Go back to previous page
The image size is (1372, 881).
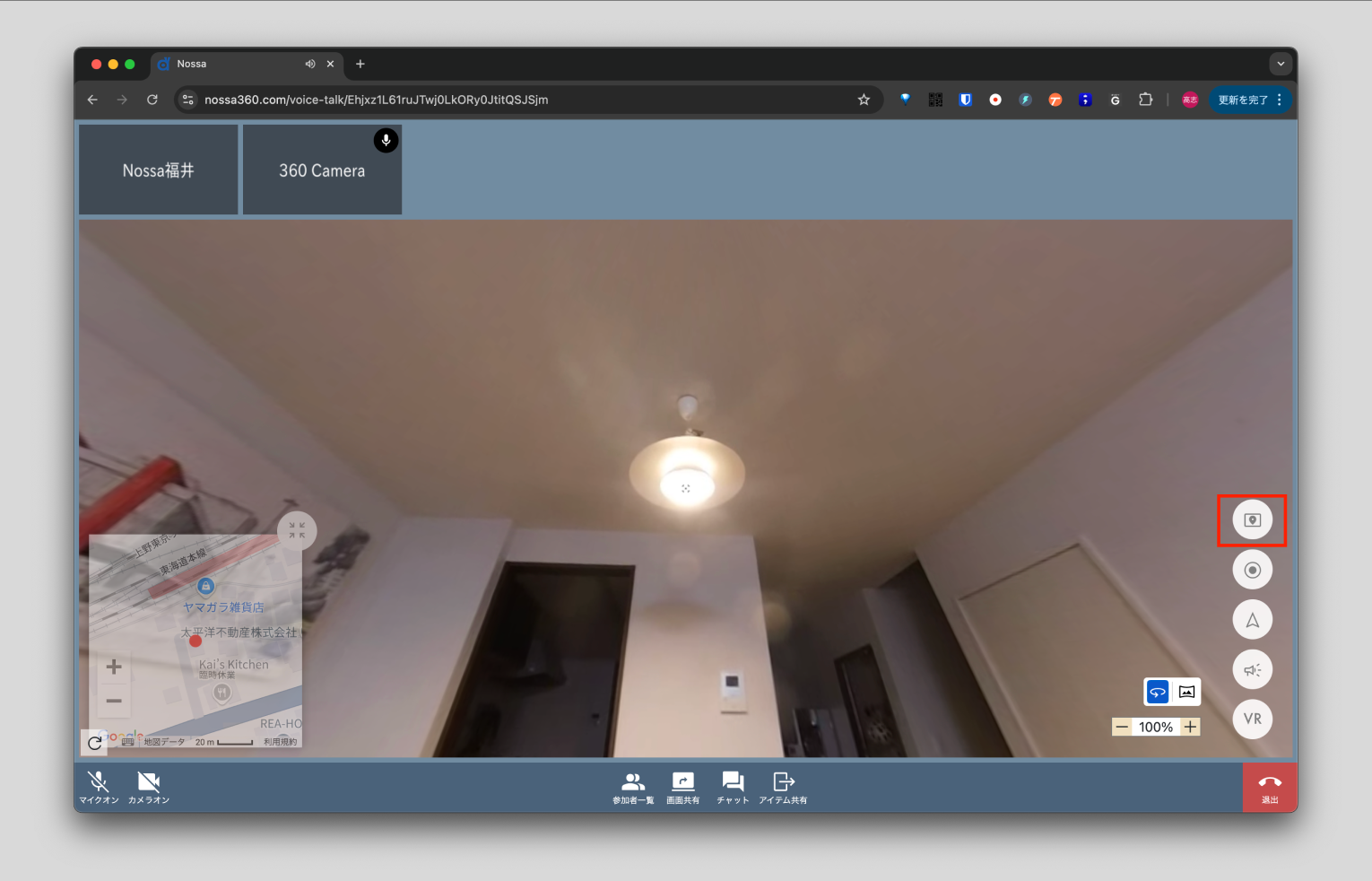pos(92,100)
